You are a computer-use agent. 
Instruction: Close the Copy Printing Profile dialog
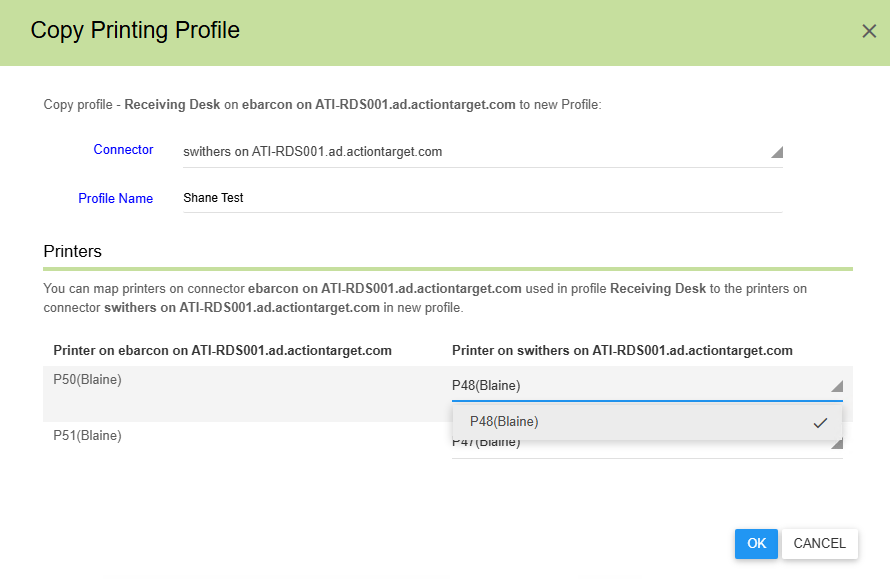tap(868, 31)
